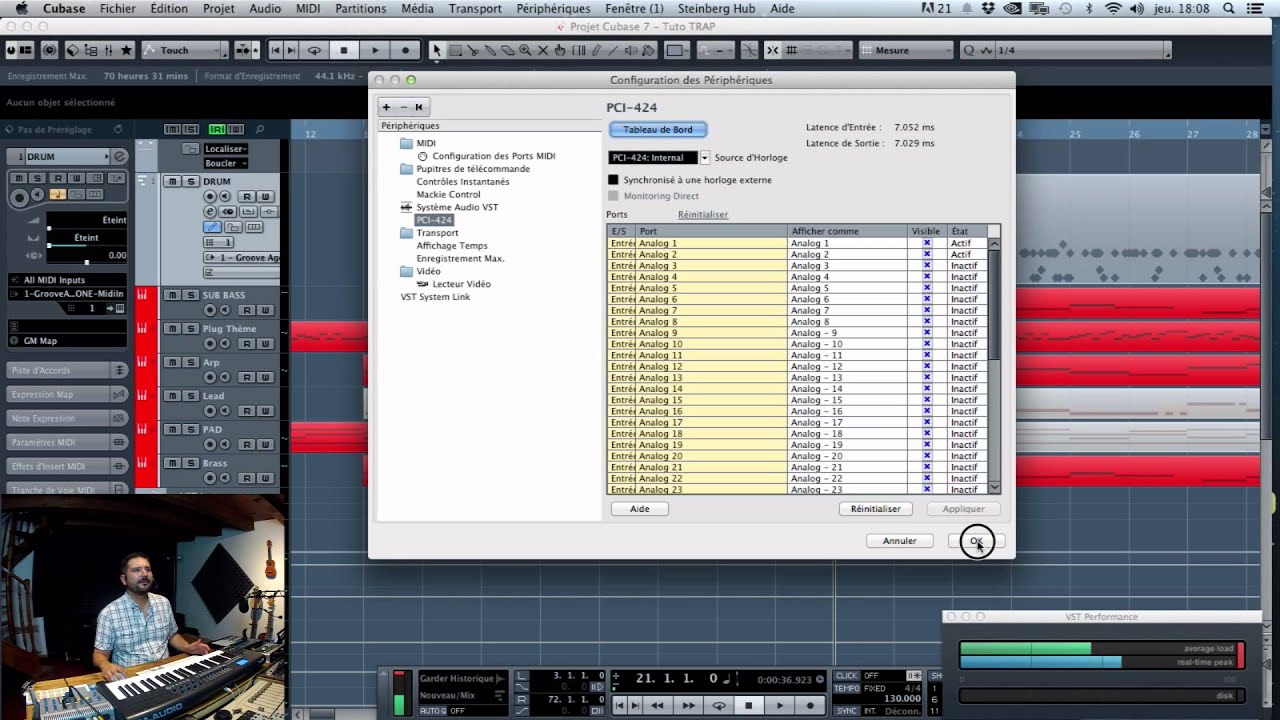
Task: Toggle Visible checkbox for Analog 1 port
Action: tap(927, 243)
